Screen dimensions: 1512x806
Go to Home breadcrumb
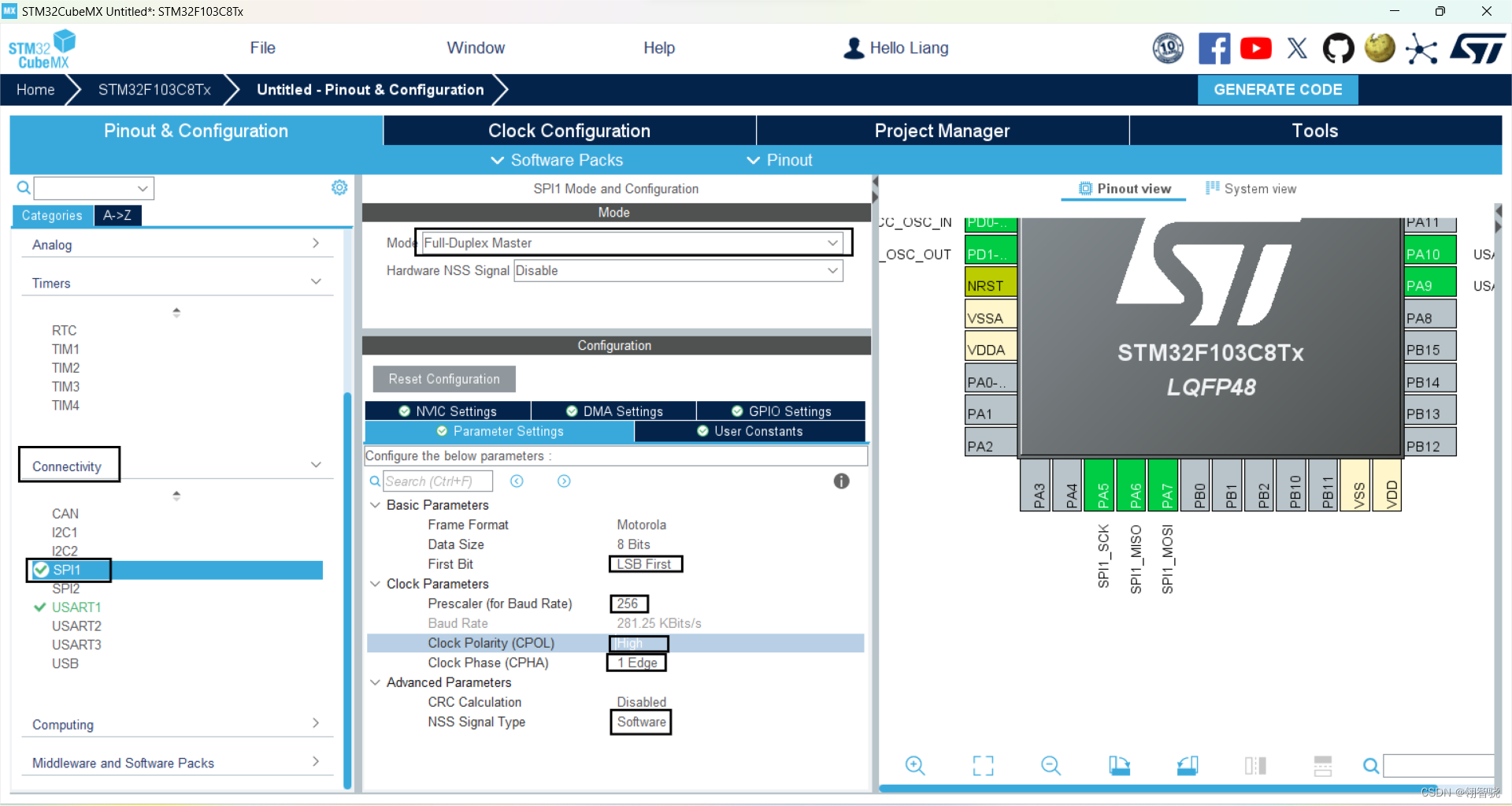coord(35,90)
